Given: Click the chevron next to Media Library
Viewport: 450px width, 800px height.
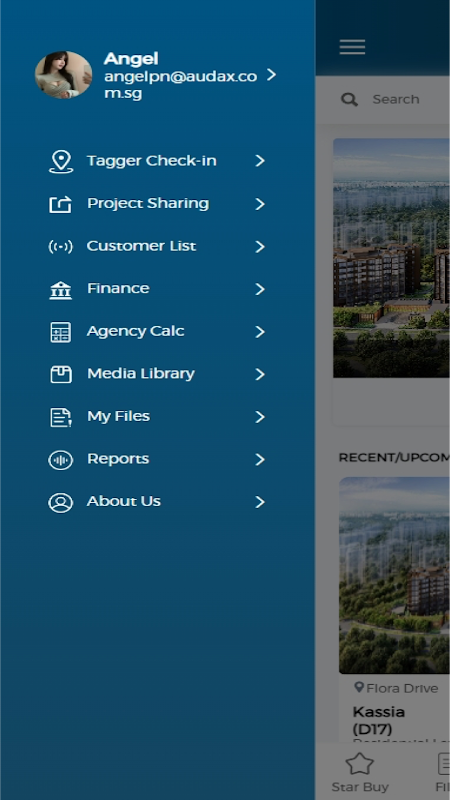Looking at the screenshot, I should tap(260, 374).
